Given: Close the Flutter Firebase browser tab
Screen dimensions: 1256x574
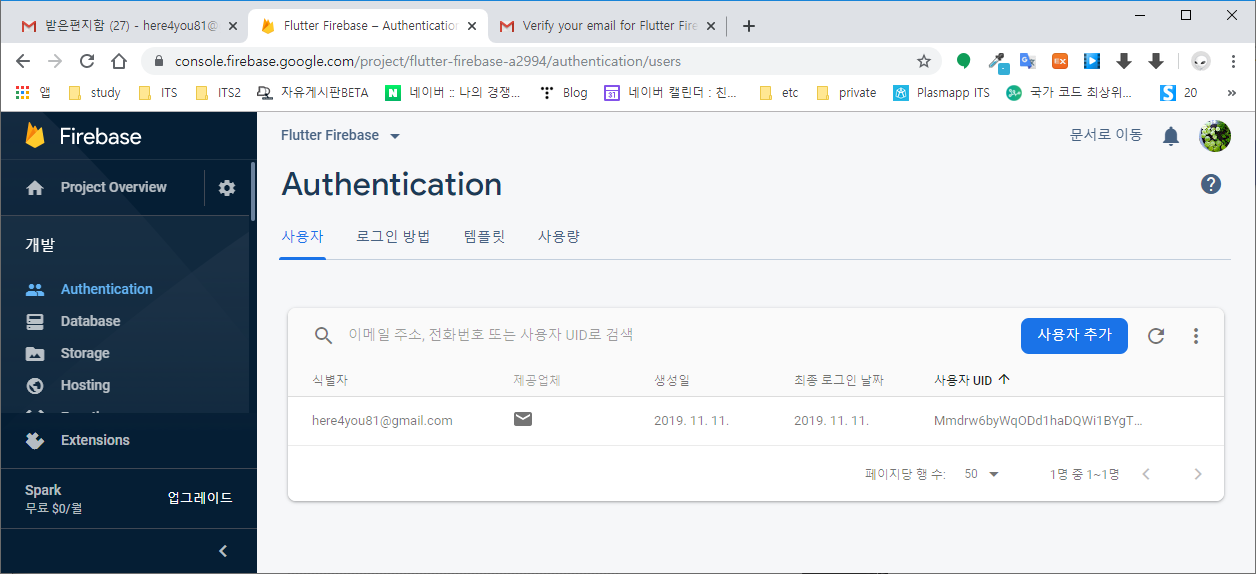Looking at the screenshot, I should pos(471,26).
